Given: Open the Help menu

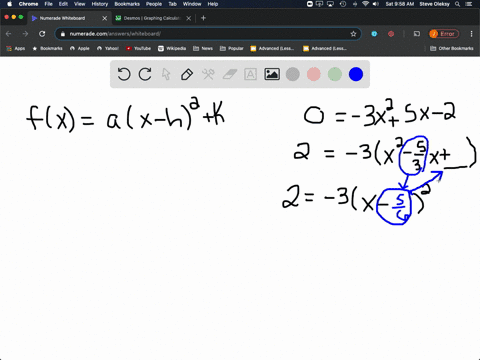Looking at the screenshot, I should [213, 4].
